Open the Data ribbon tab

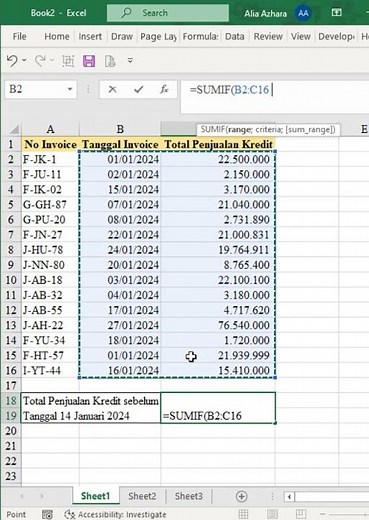click(x=234, y=36)
